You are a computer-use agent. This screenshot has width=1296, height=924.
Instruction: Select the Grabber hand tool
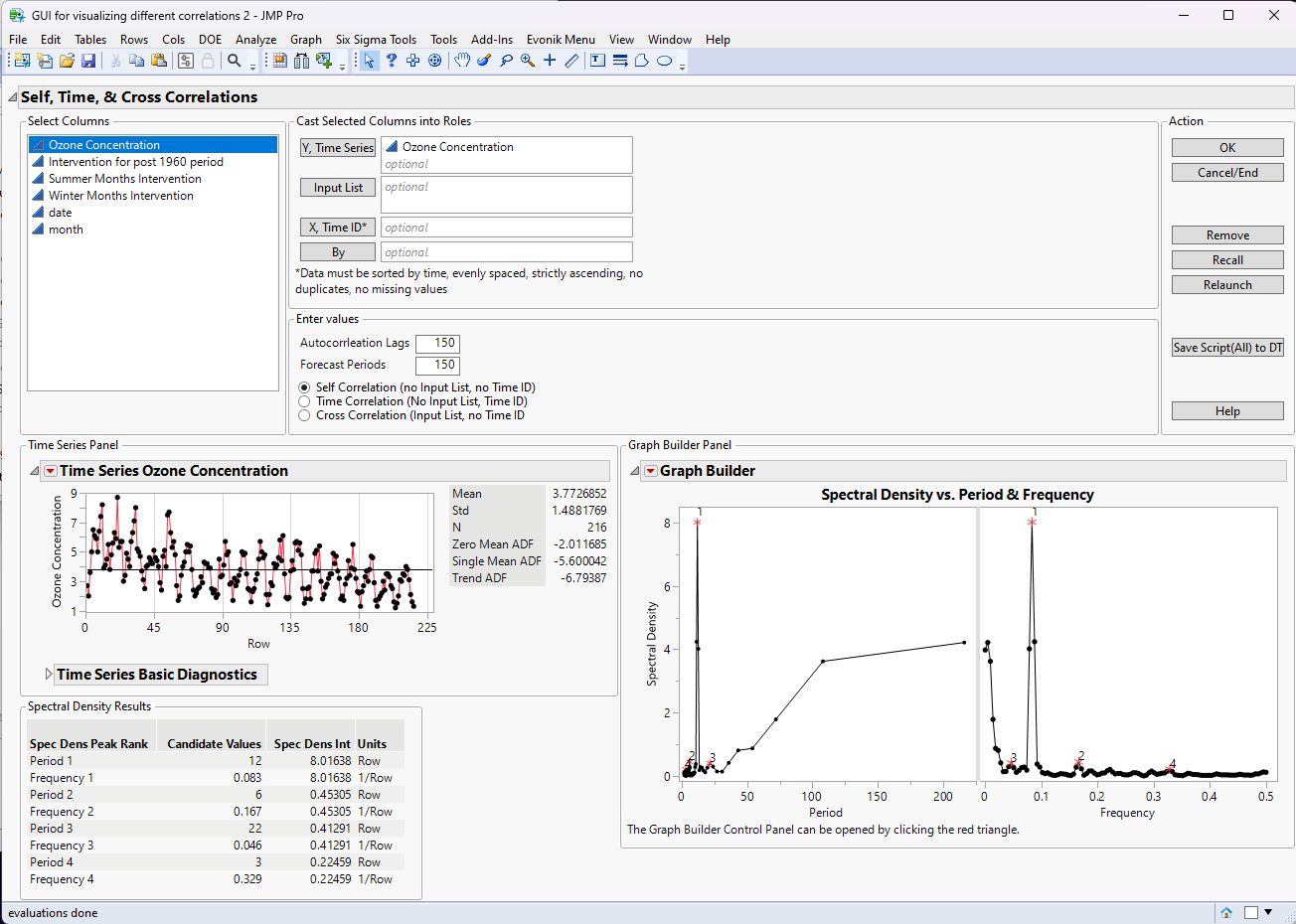pyautogui.click(x=462, y=61)
